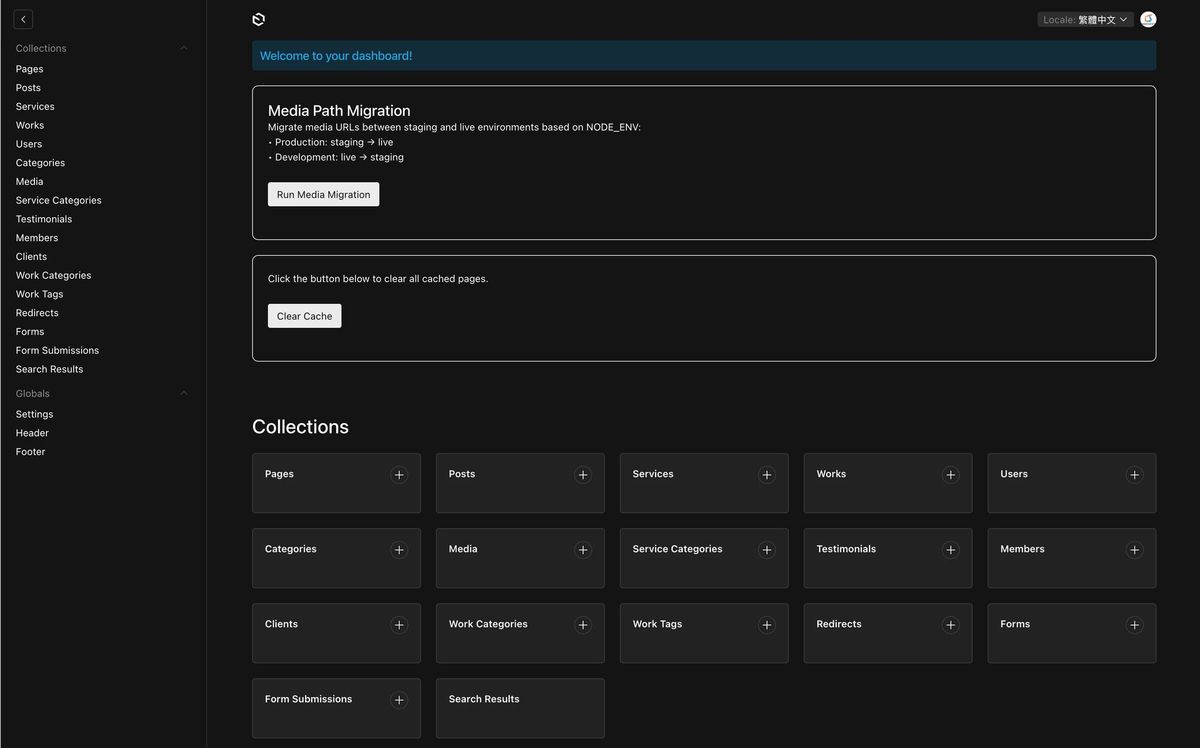Click plus icon on Media card
This screenshot has height=748, width=1200.
pos(583,550)
